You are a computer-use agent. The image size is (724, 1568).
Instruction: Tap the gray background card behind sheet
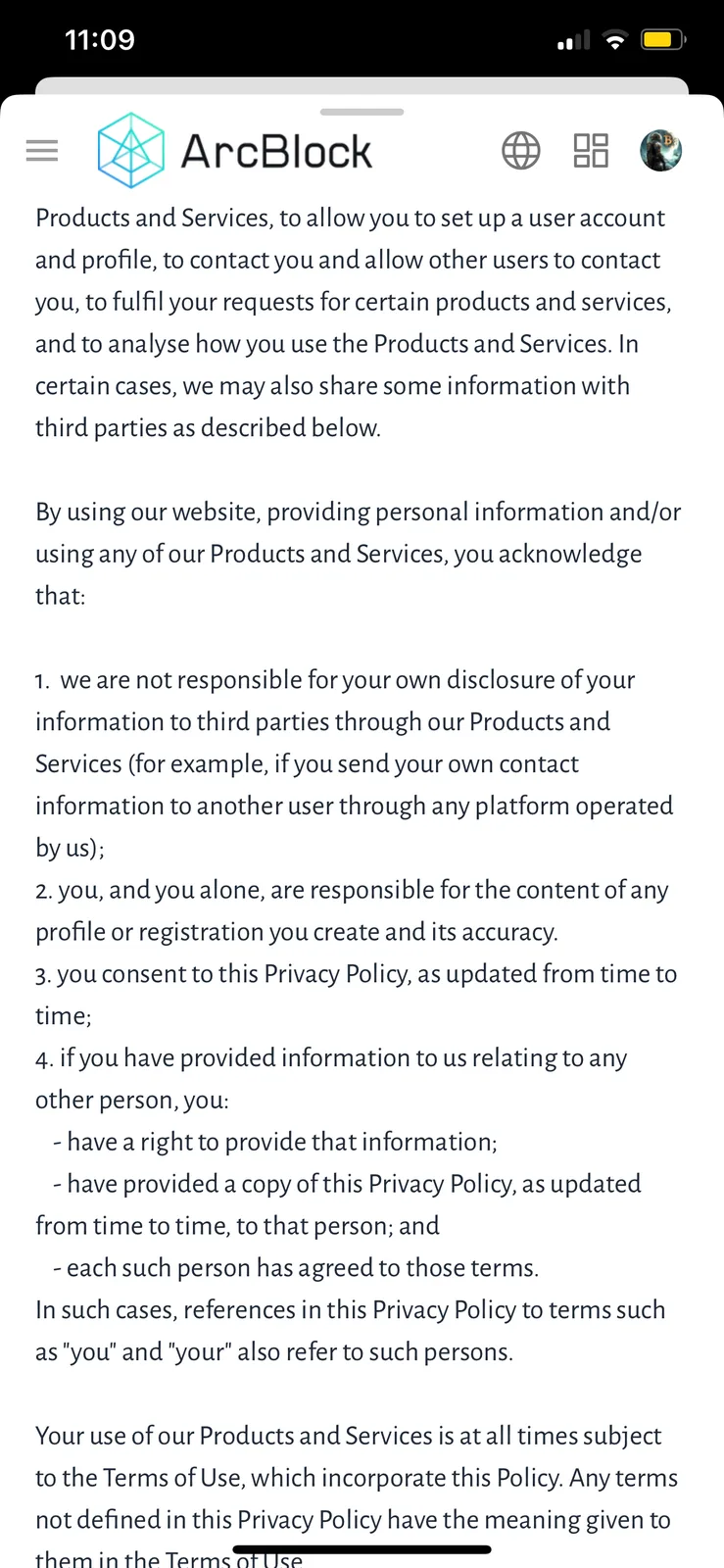(x=362, y=85)
